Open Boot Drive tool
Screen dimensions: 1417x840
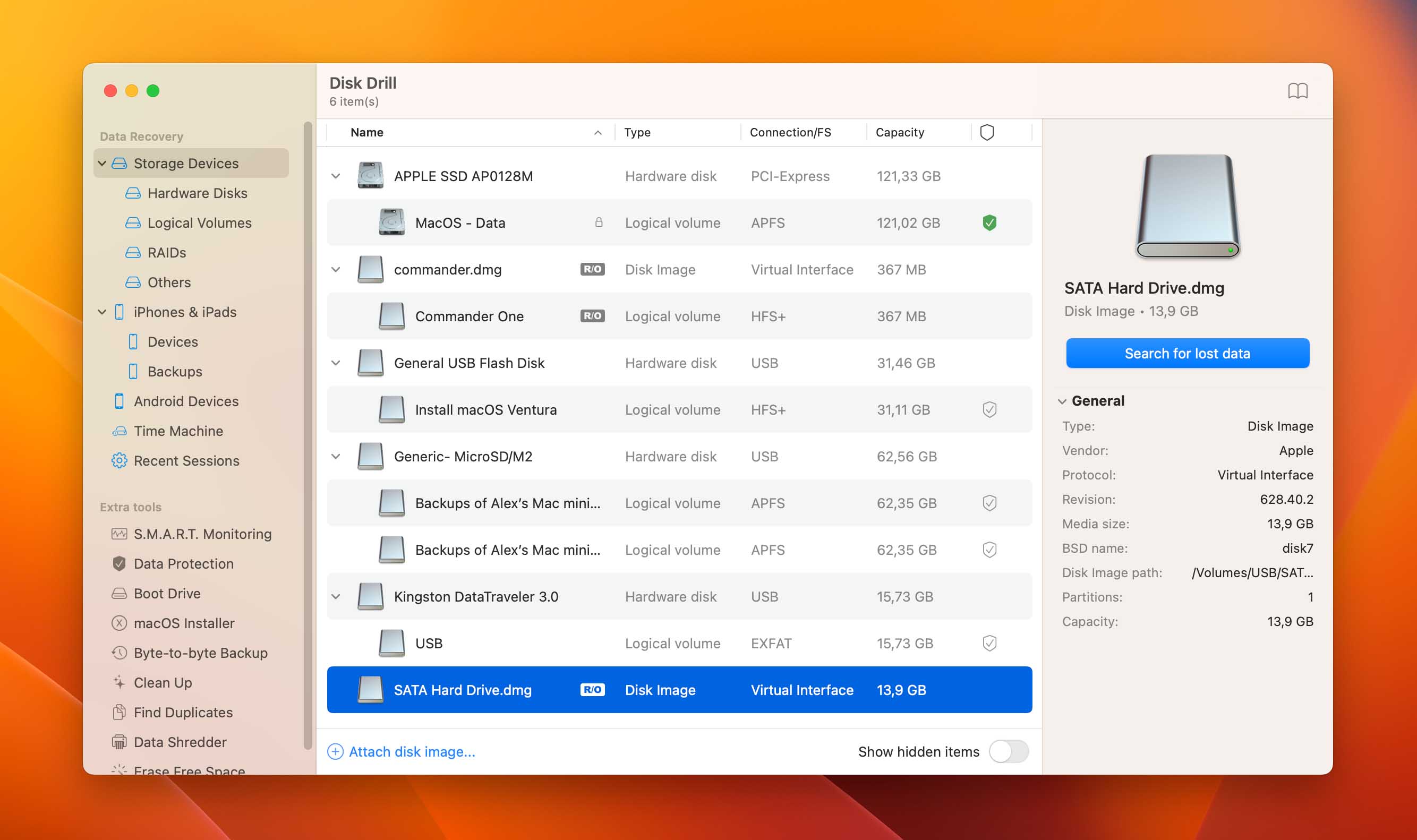tap(156, 594)
